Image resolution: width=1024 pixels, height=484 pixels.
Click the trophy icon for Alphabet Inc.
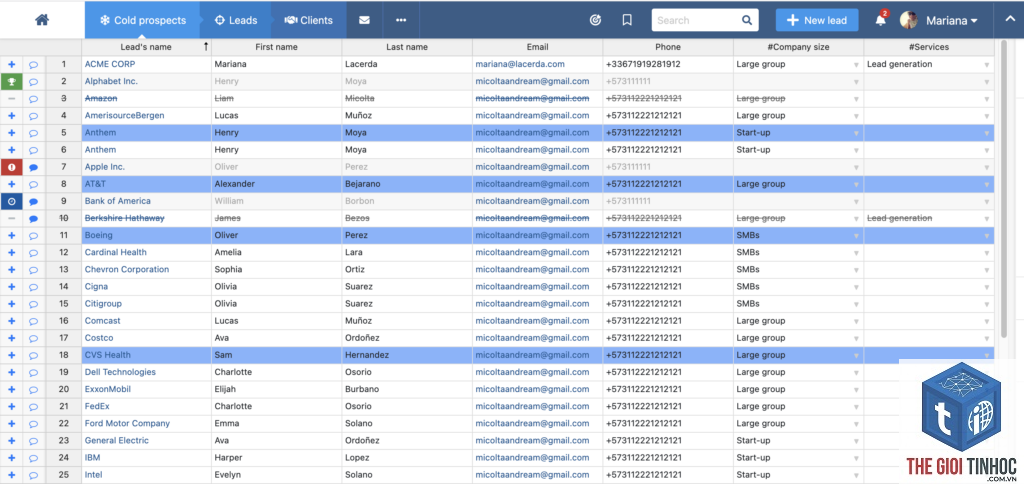pyautogui.click(x=11, y=82)
